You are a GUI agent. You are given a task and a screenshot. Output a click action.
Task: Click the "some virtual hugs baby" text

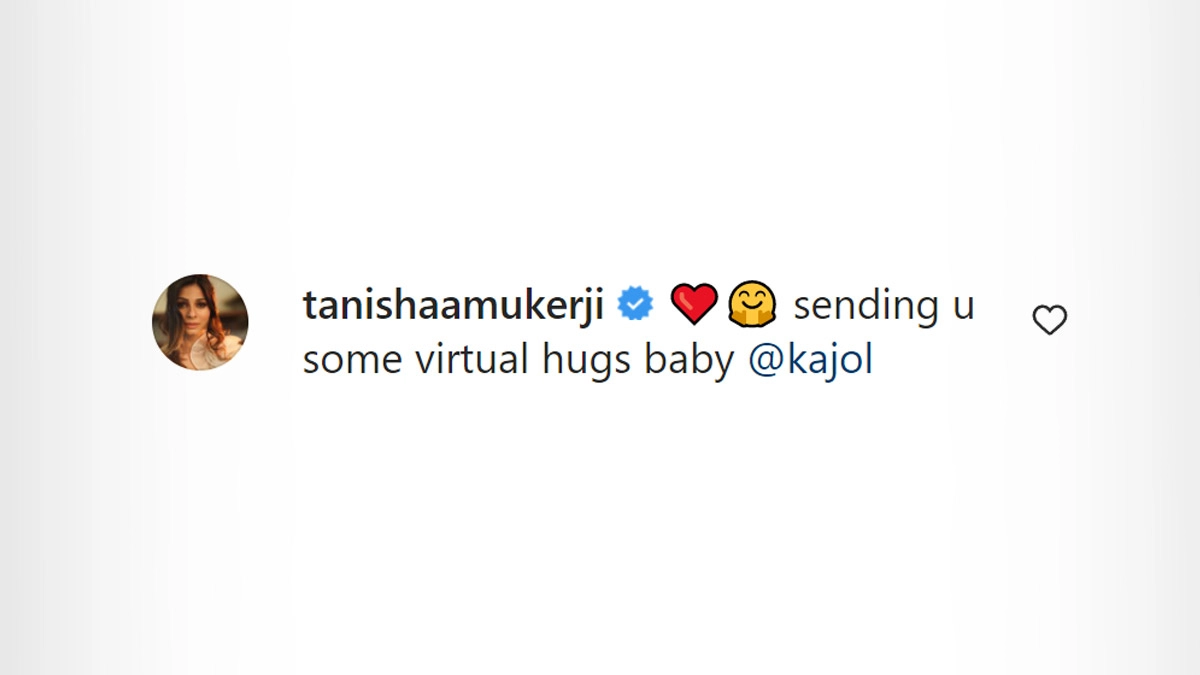tap(518, 361)
